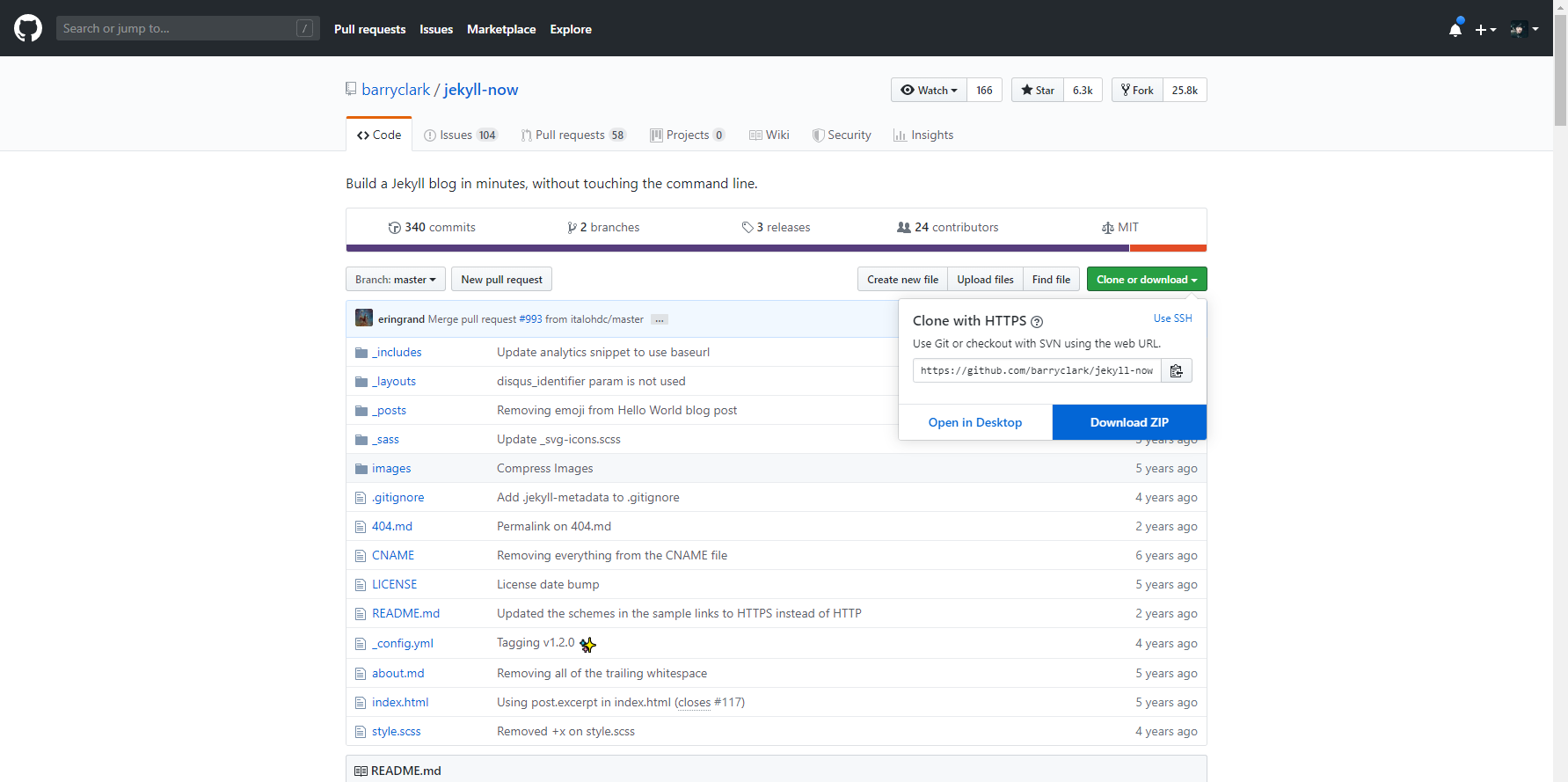This screenshot has height=782, width=1568.
Task: Open the Insights tab
Action: [x=923, y=135]
